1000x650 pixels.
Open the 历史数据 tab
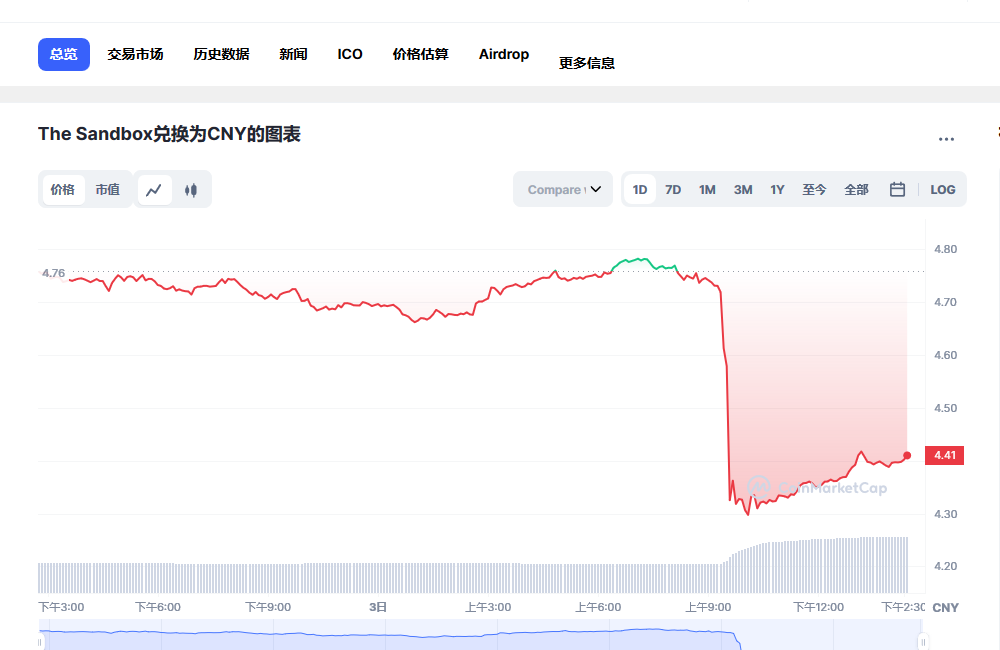[221, 54]
